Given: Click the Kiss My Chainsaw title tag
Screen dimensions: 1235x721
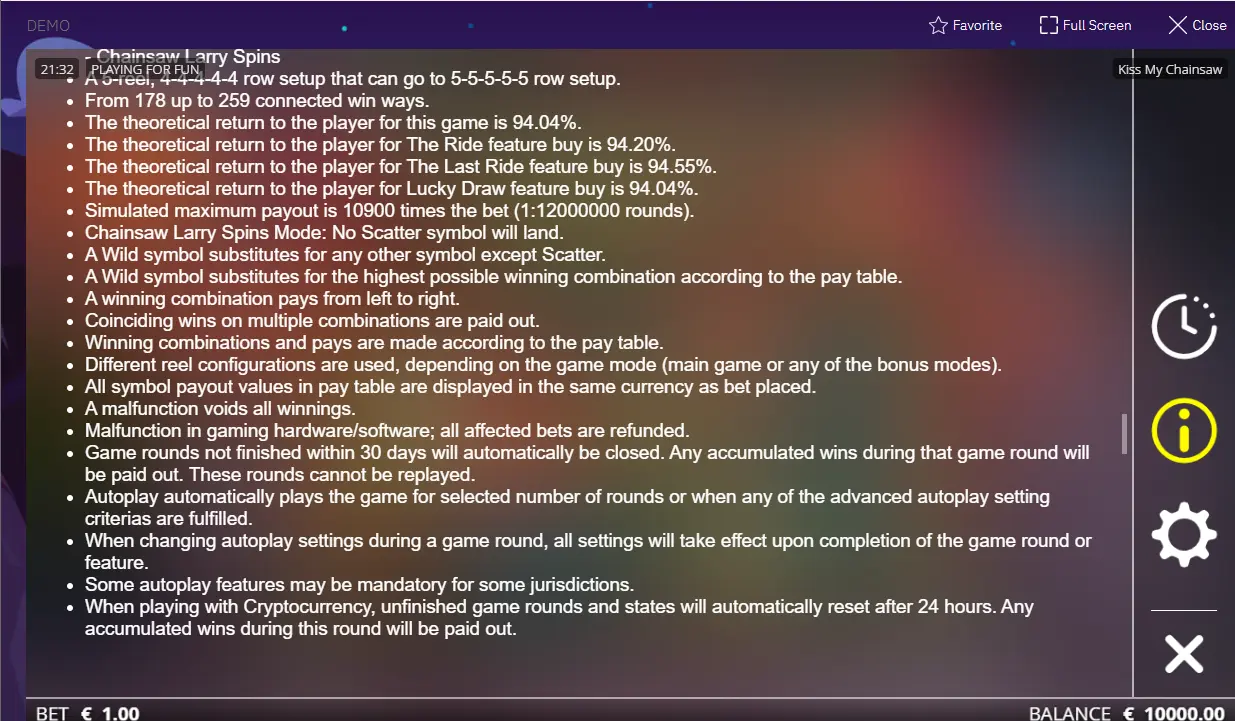Looking at the screenshot, I should tap(1170, 69).
